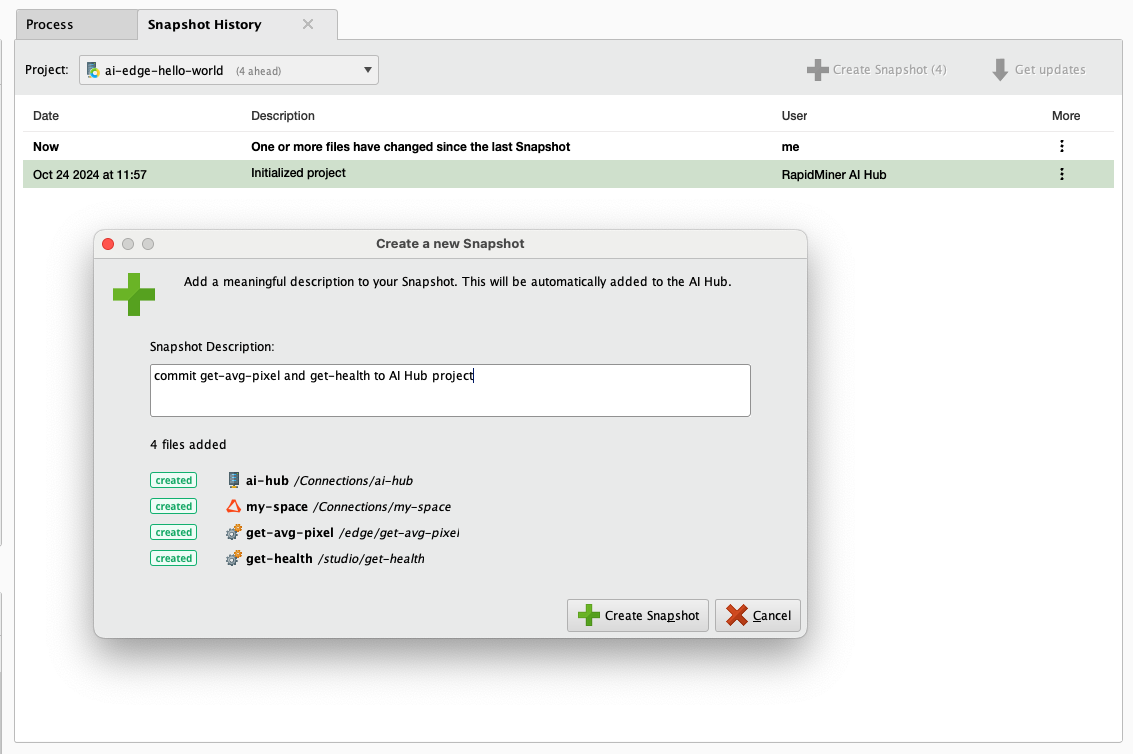The height and width of the screenshot is (754, 1133).
Task: Close the Snapshot History tab
Action: click(308, 24)
